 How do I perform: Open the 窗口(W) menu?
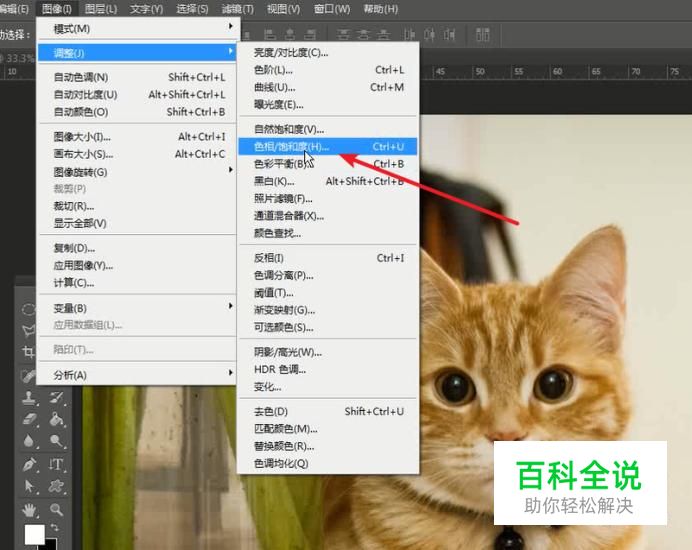[332, 9]
